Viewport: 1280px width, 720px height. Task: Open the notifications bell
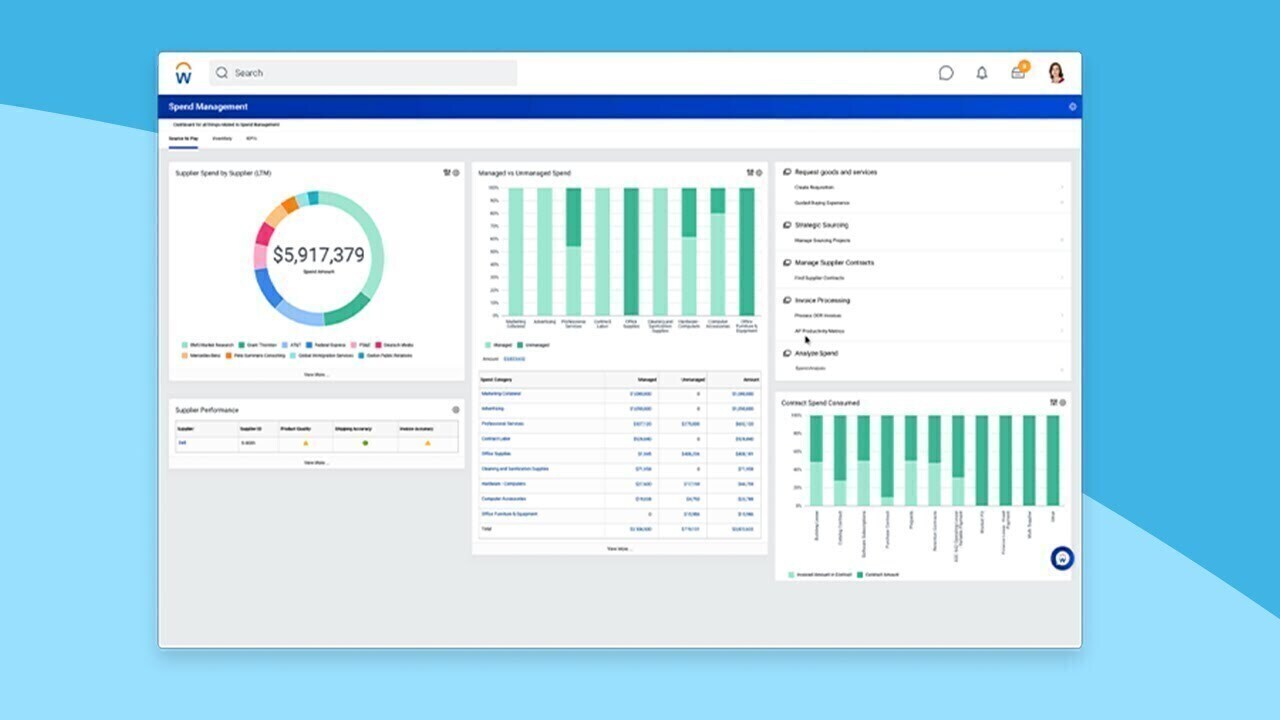(982, 73)
